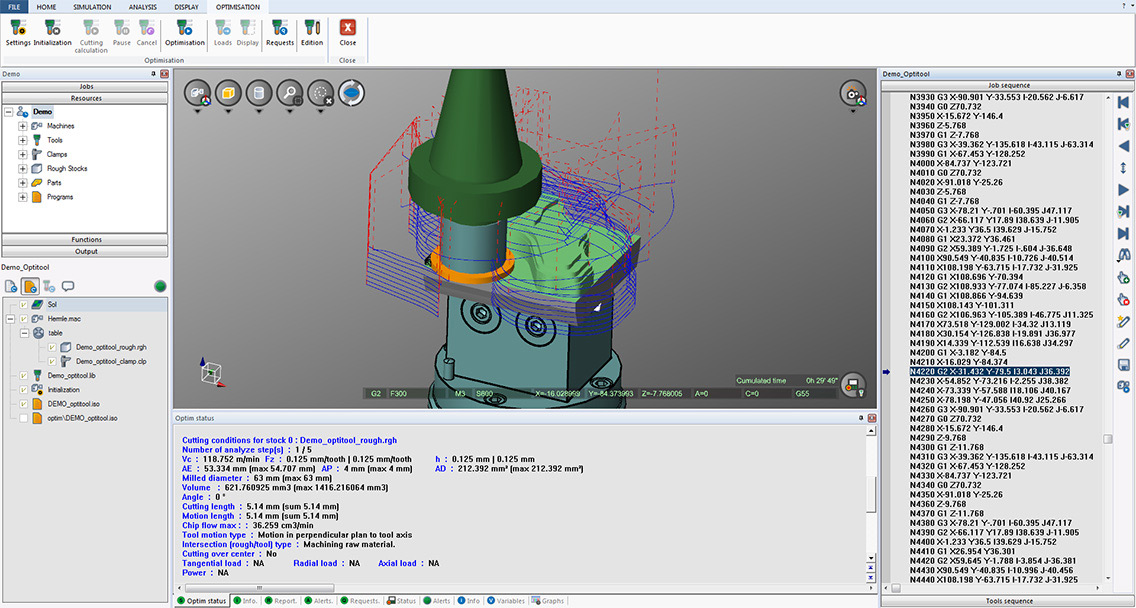
Task: Click the binoculars search icon
Action: click(1124, 255)
